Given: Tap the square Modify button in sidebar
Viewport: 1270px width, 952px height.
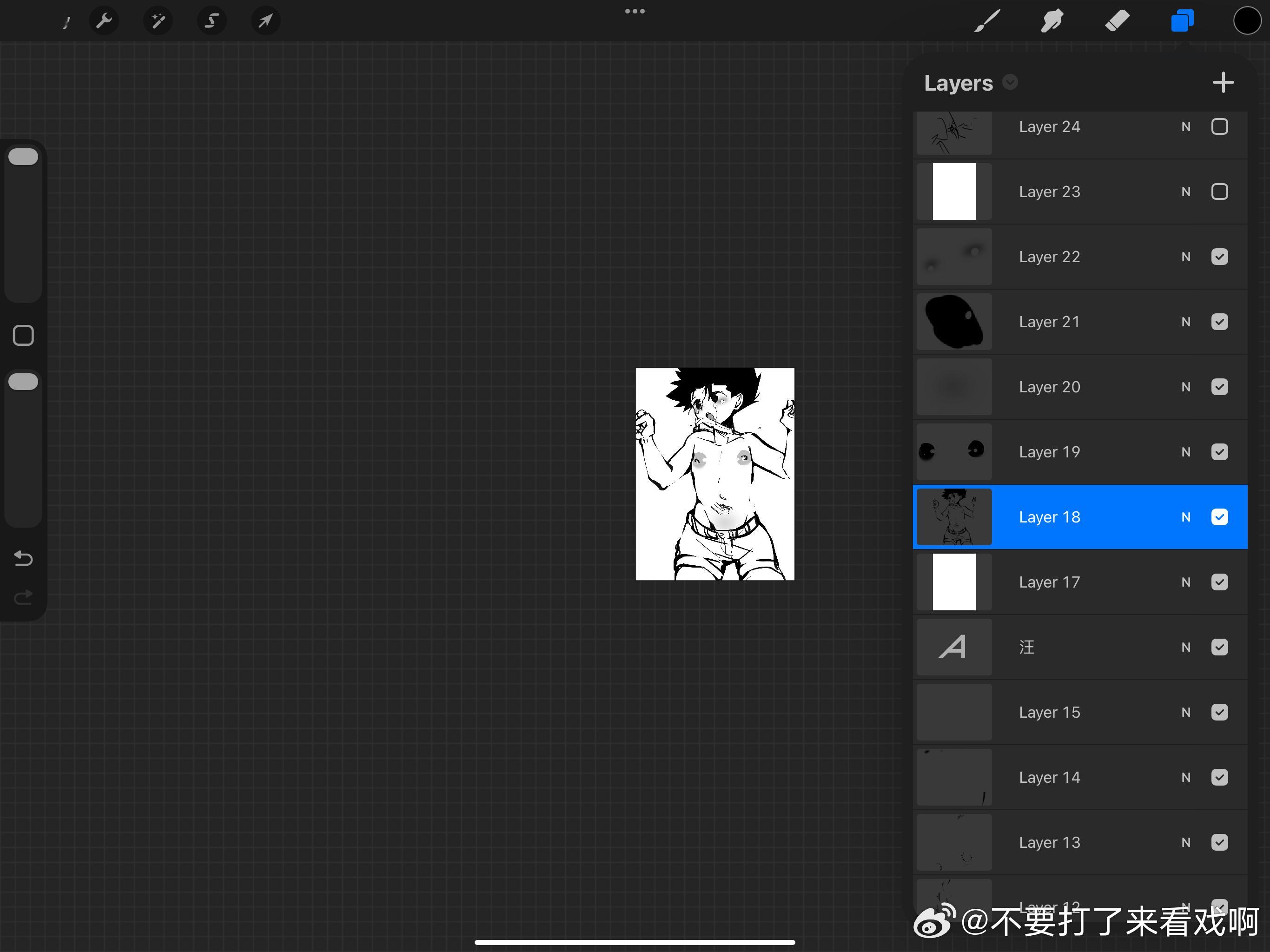Looking at the screenshot, I should [x=23, y=335].
